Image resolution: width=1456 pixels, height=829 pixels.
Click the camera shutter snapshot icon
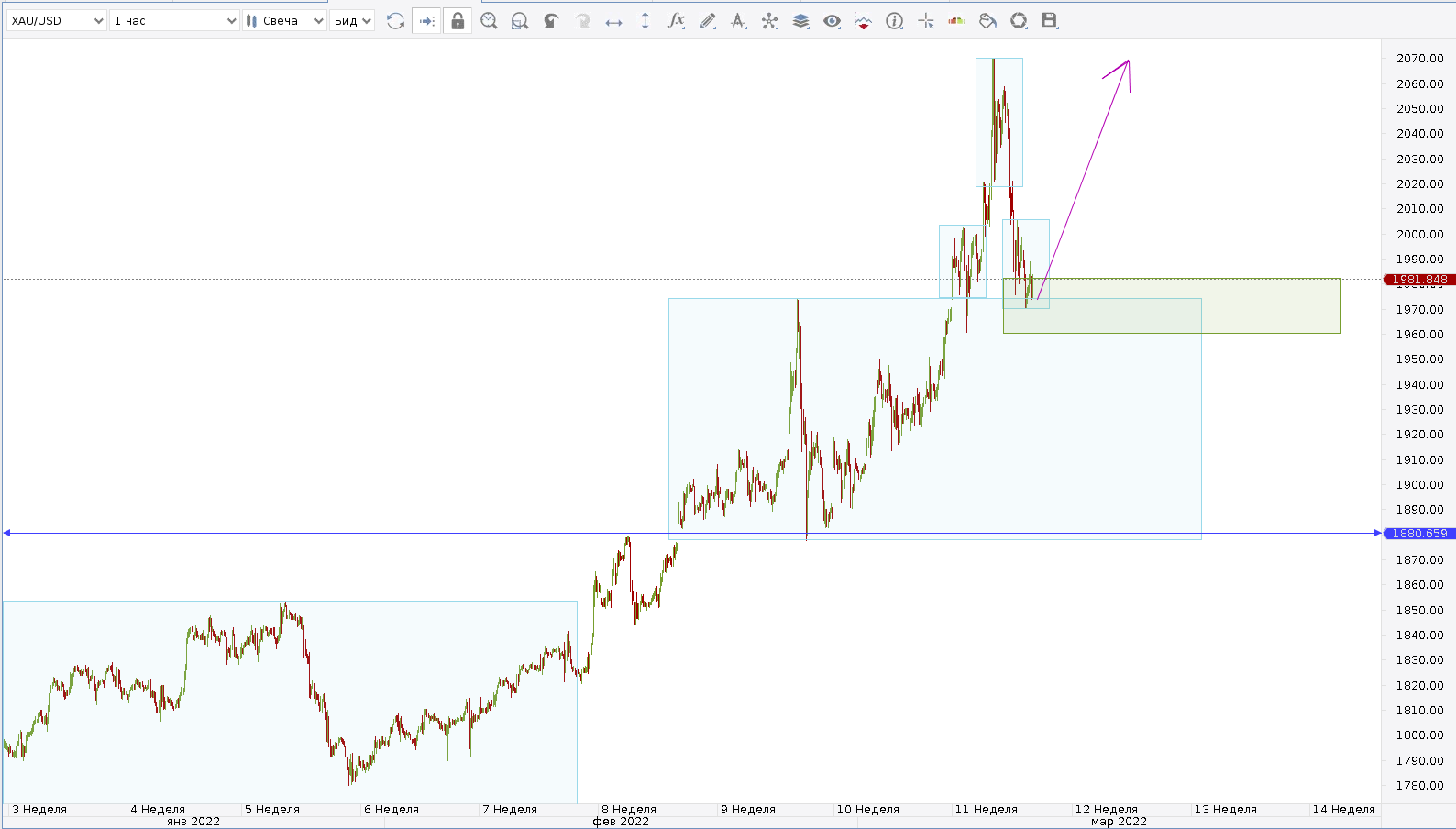[x=1019, y=20]
